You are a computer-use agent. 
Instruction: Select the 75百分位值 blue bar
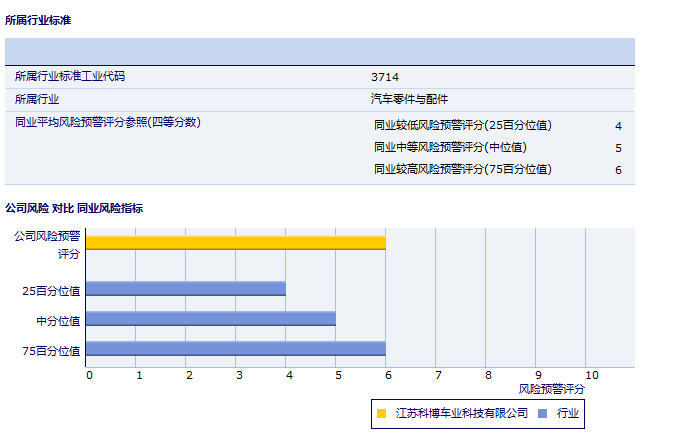pos(236,349)
